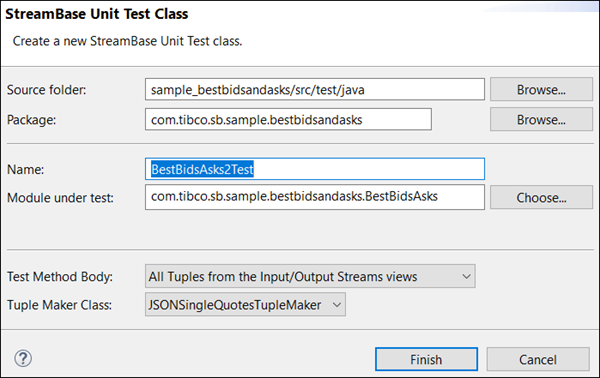
Task: Click the 'Source folder:' label
Action: (x=47, y=90)
